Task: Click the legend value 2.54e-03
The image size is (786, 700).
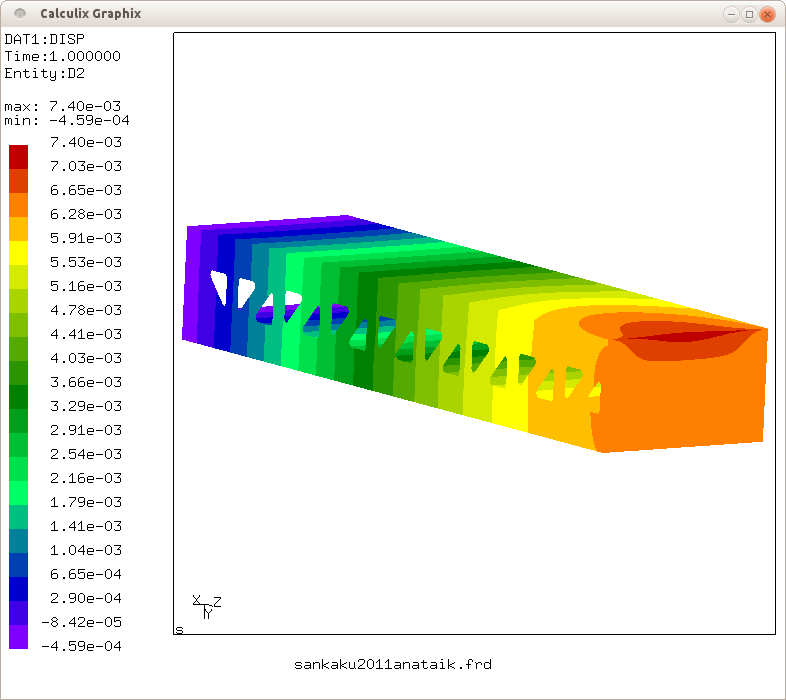Action: 86,454
